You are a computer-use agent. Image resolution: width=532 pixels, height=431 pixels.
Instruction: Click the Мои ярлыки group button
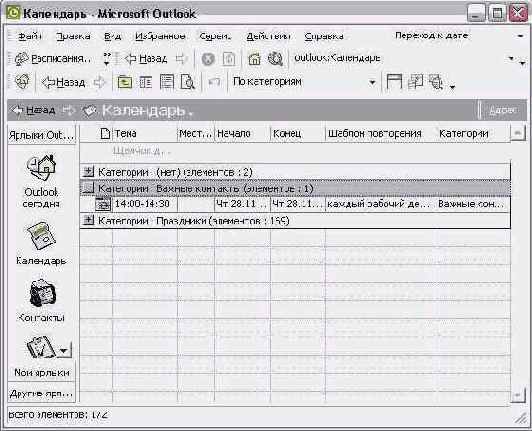pyautogui.click(x=42, y=372)
